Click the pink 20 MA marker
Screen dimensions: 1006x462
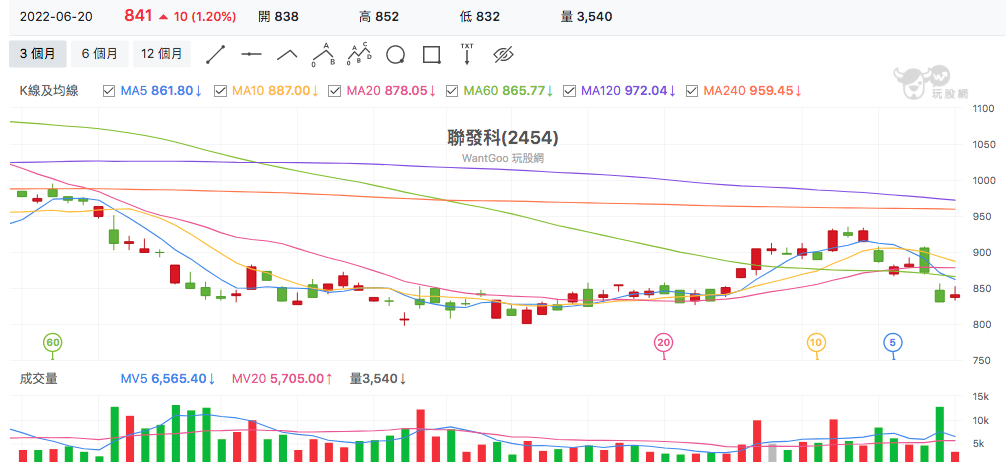click(x=663, y=343)
